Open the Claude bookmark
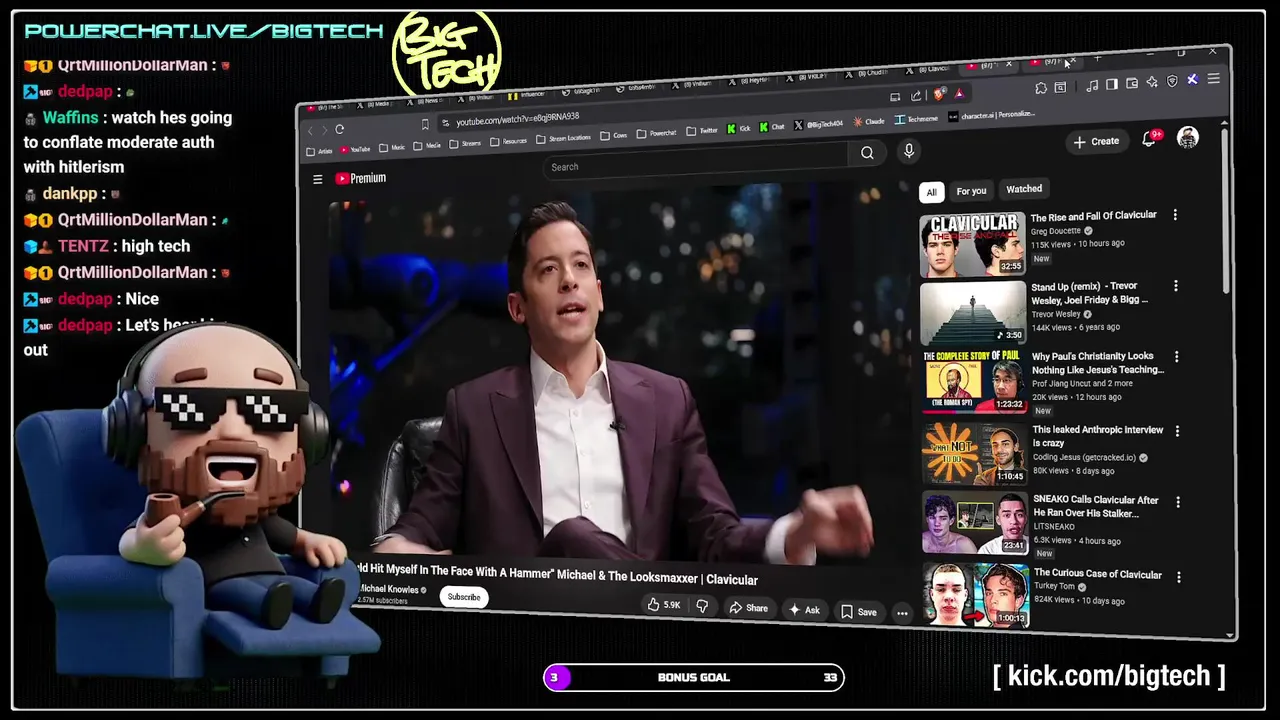1280x720 pixels. [x=868, y=121]
